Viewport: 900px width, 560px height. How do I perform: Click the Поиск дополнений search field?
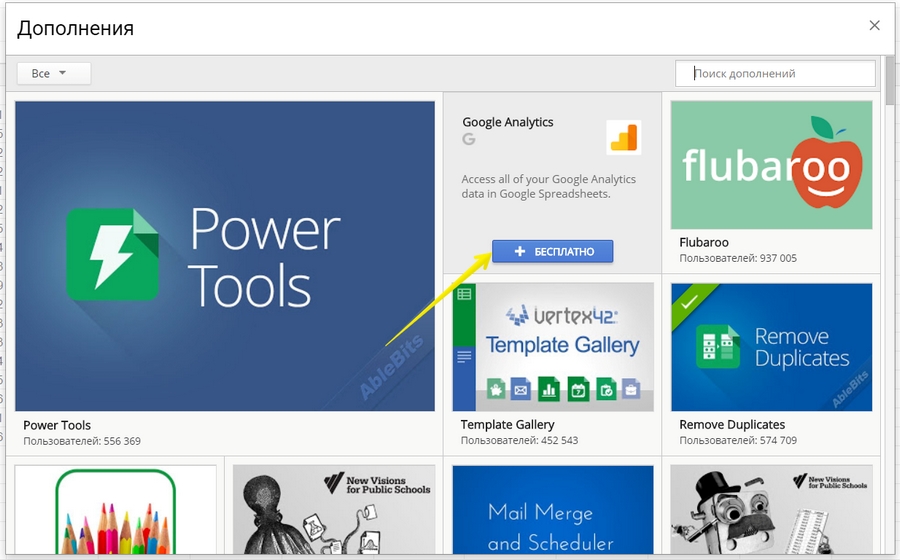point(775,73)
